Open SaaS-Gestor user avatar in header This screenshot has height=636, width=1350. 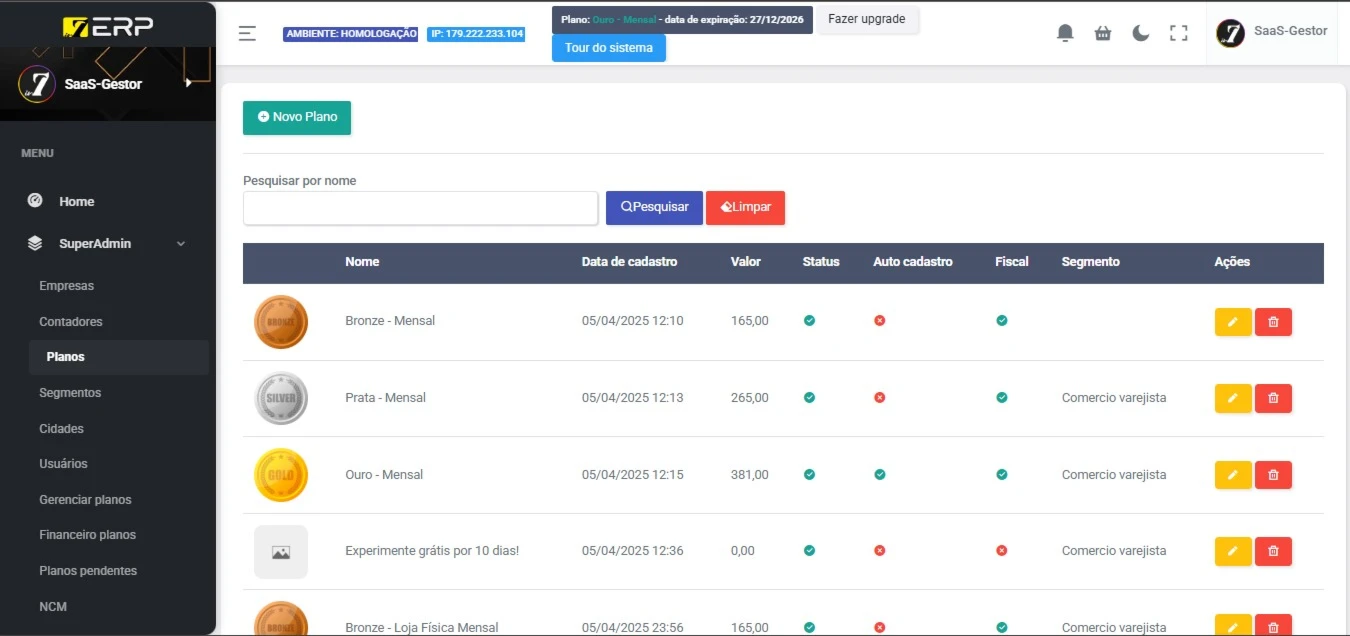(x=1230, y=33)
